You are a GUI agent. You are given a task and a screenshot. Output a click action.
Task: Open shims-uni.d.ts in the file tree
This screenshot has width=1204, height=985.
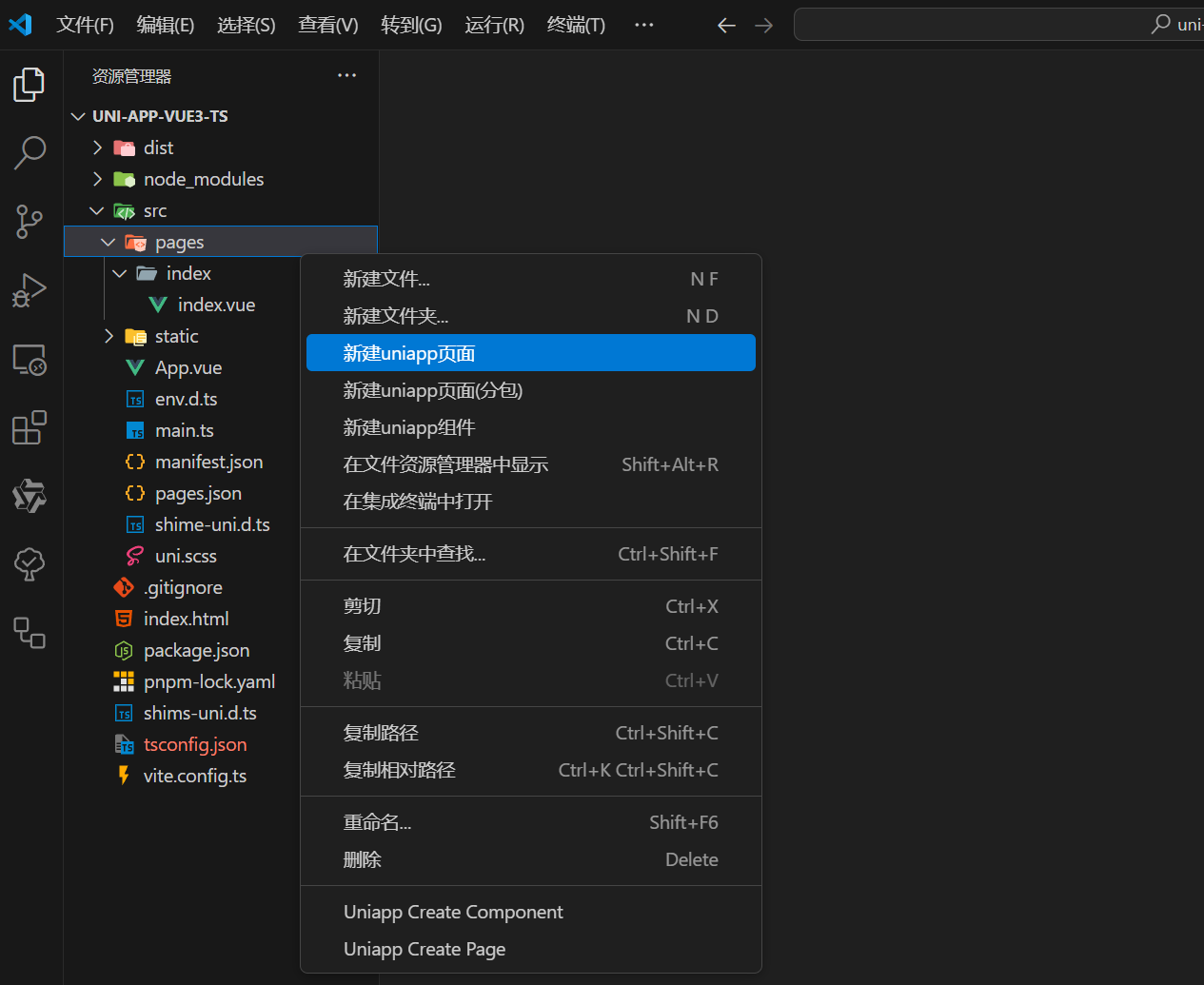point(200,713)
